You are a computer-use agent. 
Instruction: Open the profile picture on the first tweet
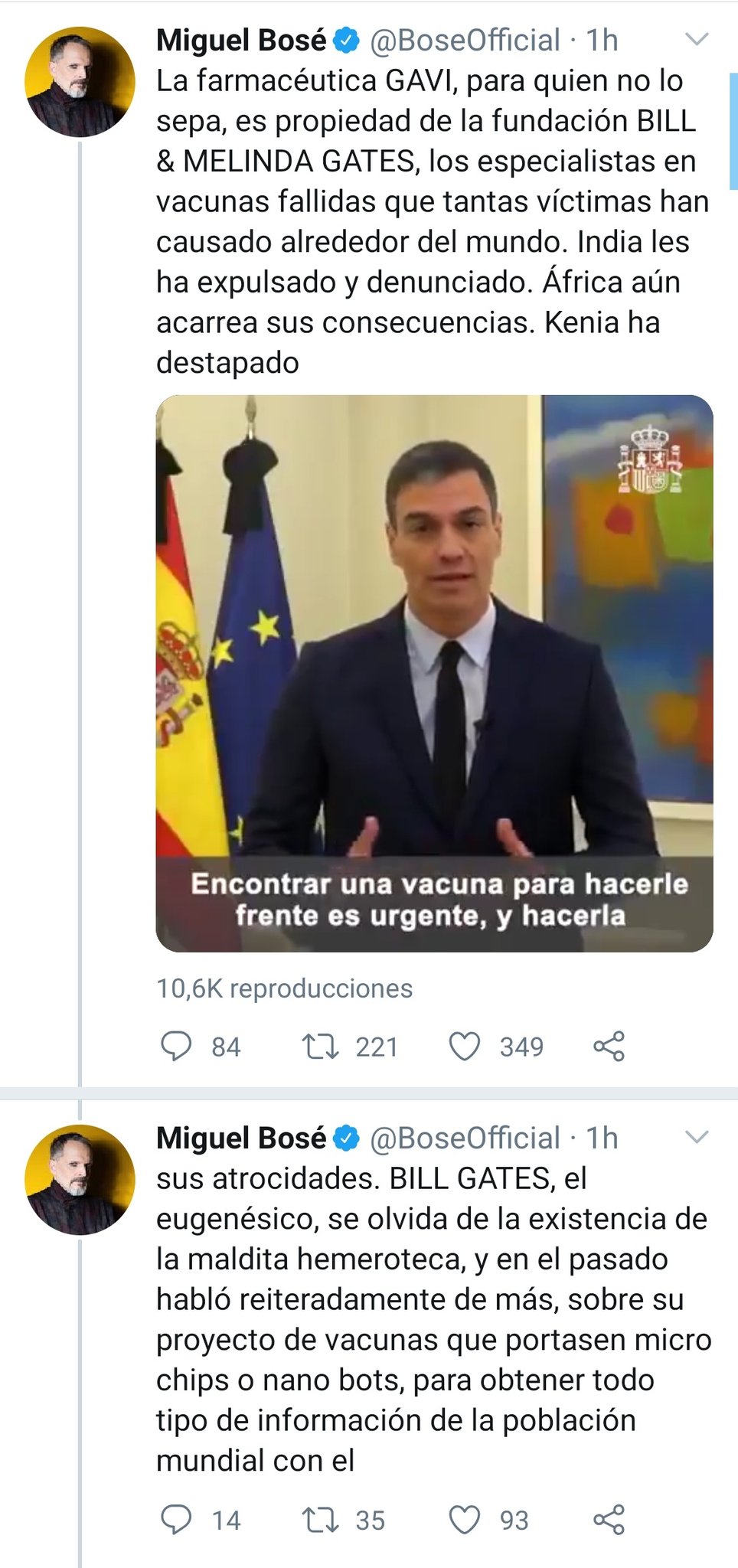tap(80, 82)
